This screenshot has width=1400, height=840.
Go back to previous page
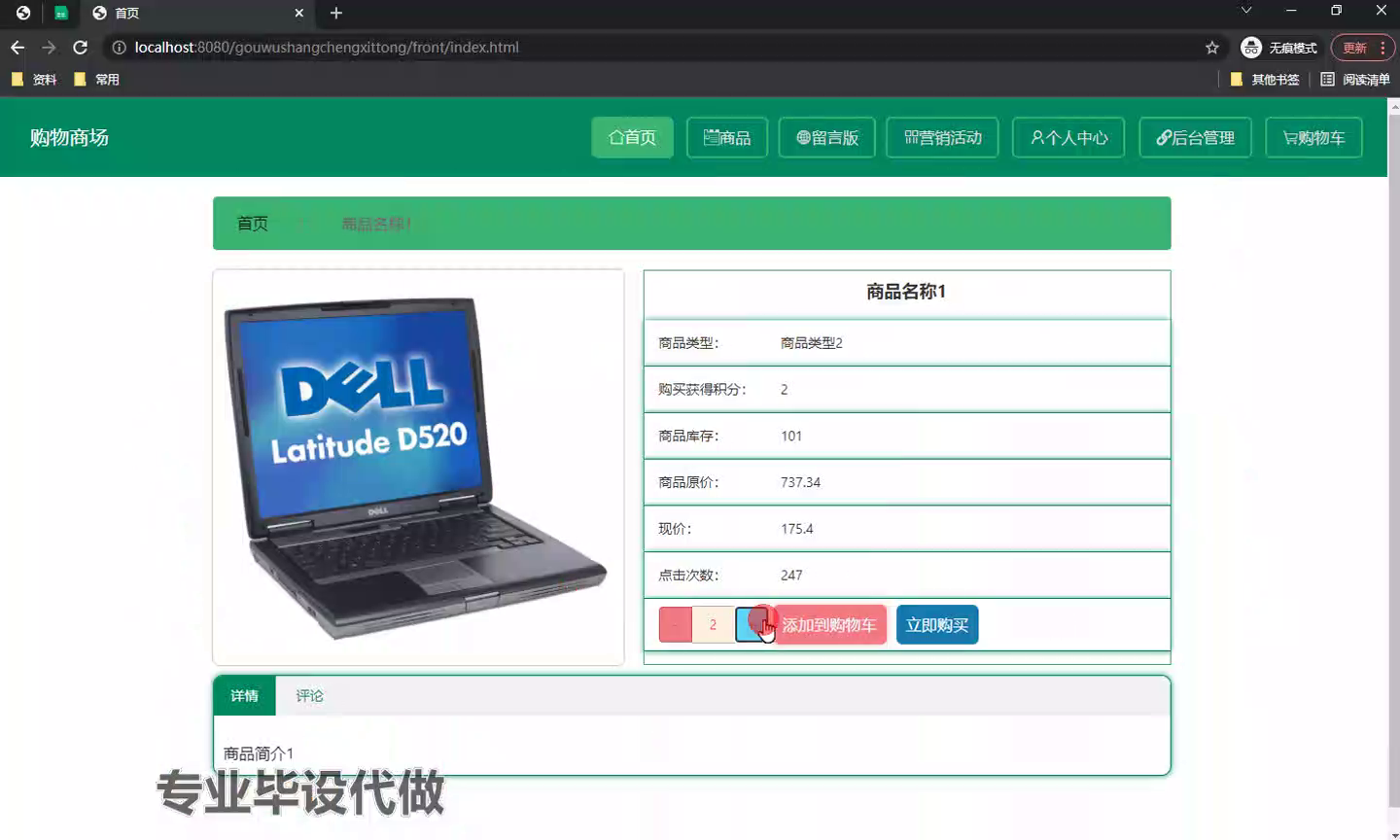[17, 48]
